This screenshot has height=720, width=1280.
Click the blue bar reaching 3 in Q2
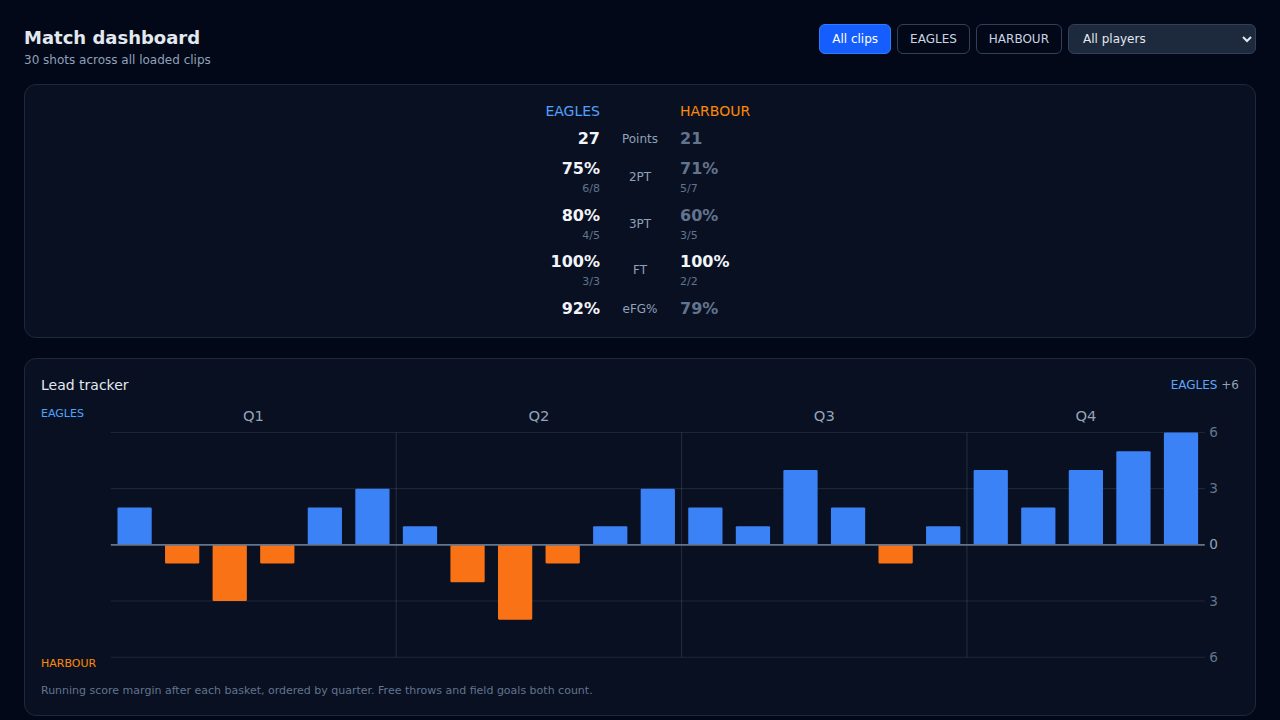(x=658, y=517)
